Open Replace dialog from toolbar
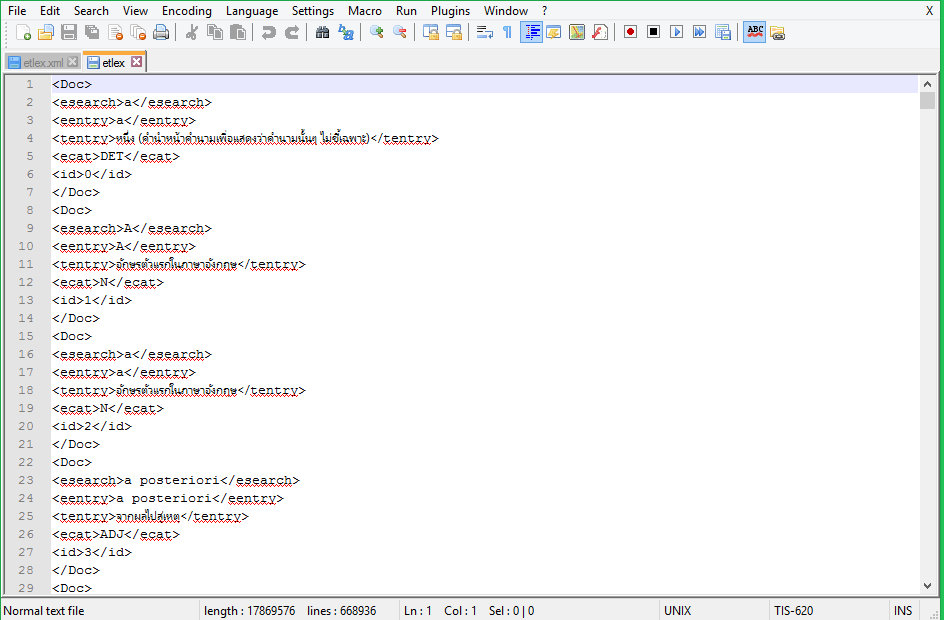Viewport: 944px width, 620px height. click(x=346, y=33)
